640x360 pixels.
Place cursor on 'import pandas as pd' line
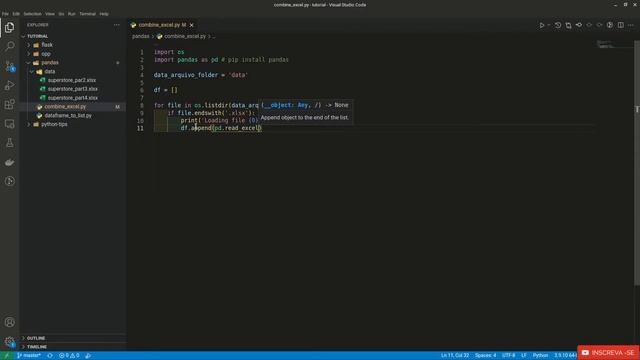[x=221, y=60]
